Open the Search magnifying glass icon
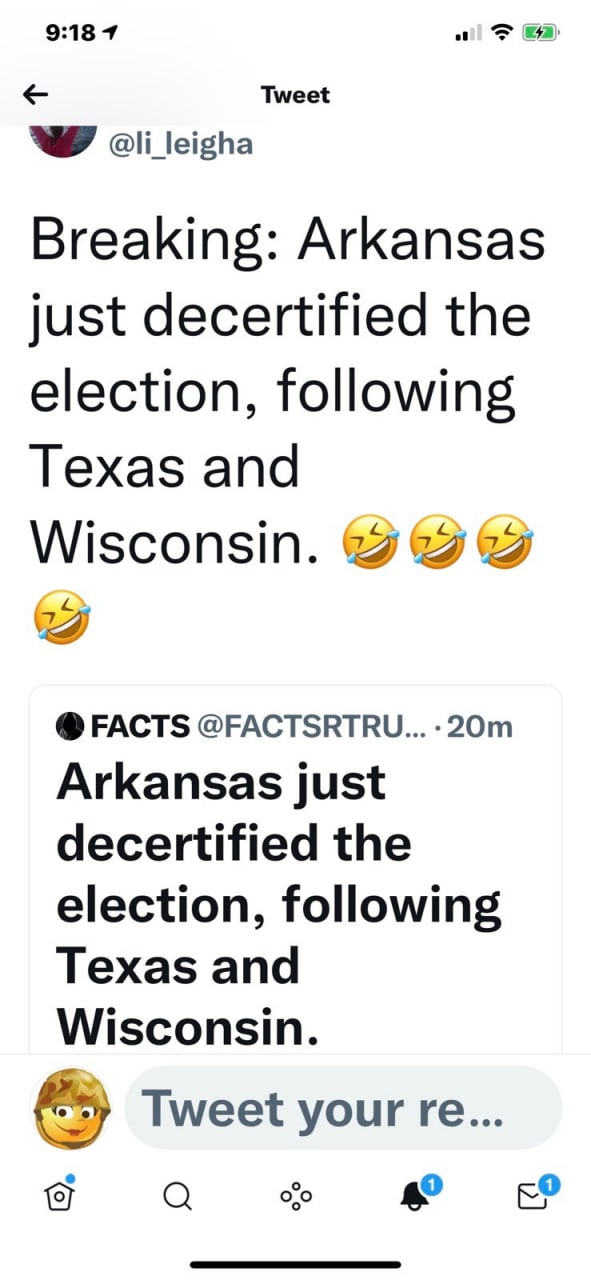The height and width of the screenshot is (1280, 591). tap(177, 1196)
